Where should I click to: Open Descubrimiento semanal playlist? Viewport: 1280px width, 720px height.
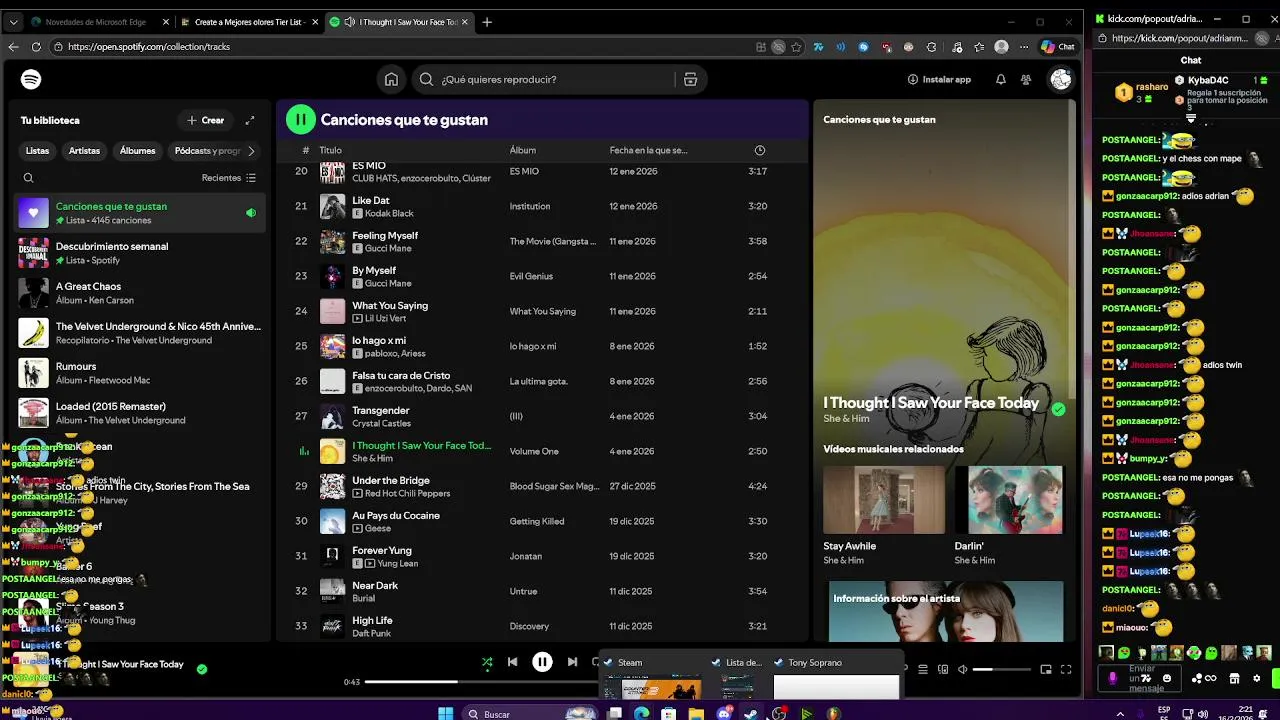140,253
